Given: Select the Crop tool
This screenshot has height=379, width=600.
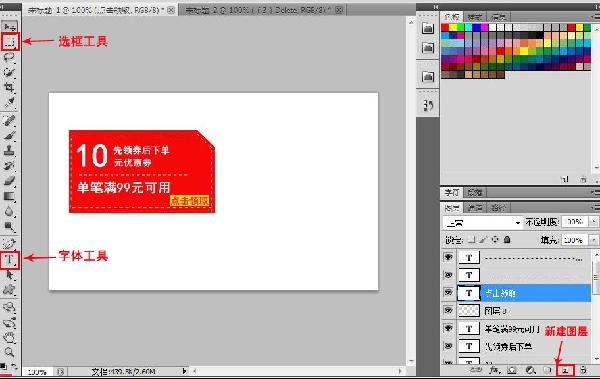Looking at the screenshot, I should coord(9,88).
